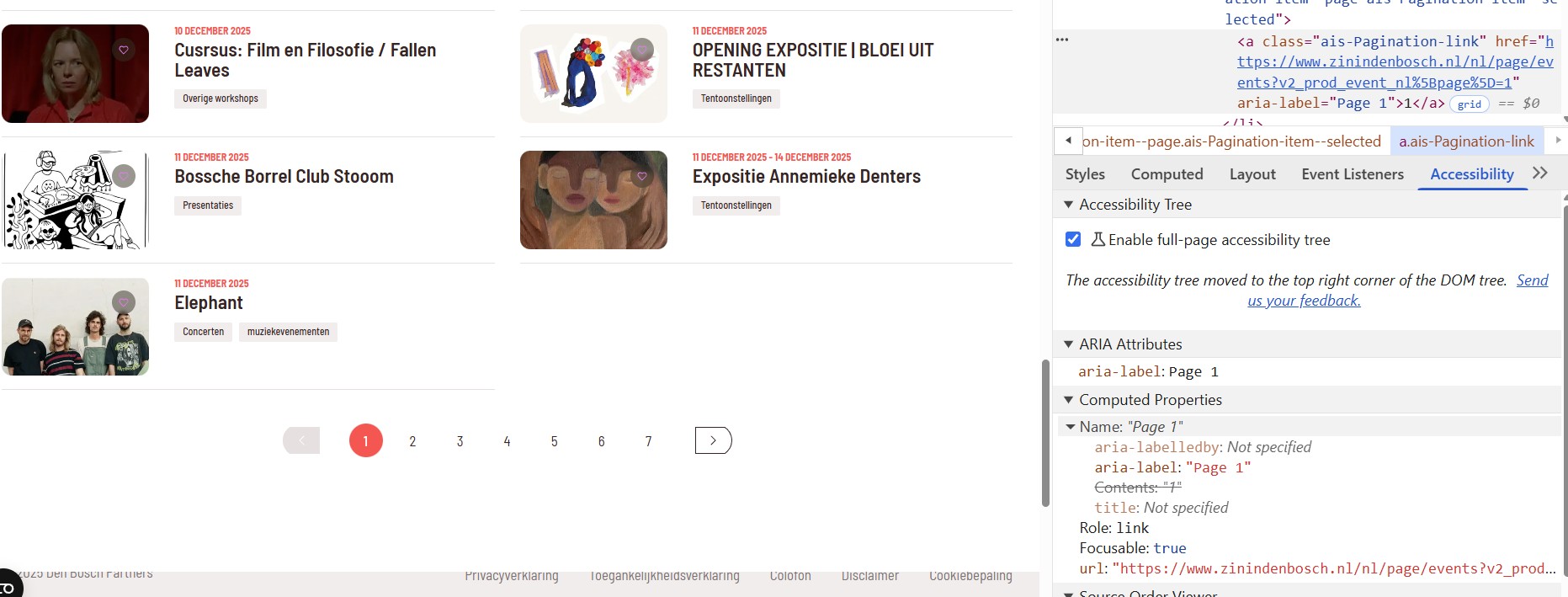The image size is (1568, 597).
Task: Click the Send us your feedback link
Action: (x=1397, y=291)
